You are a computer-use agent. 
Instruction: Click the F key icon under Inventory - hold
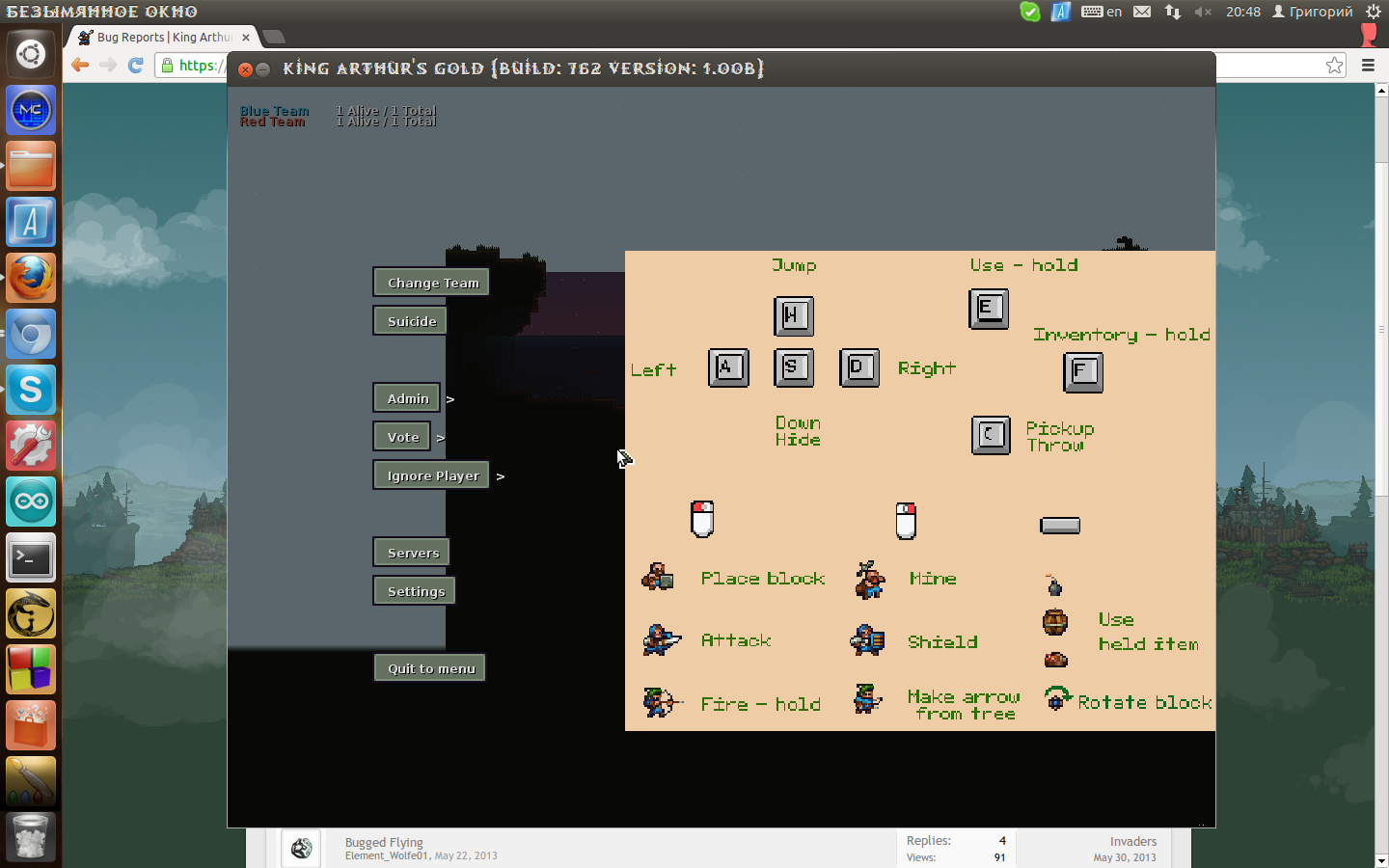(1083, 372)
